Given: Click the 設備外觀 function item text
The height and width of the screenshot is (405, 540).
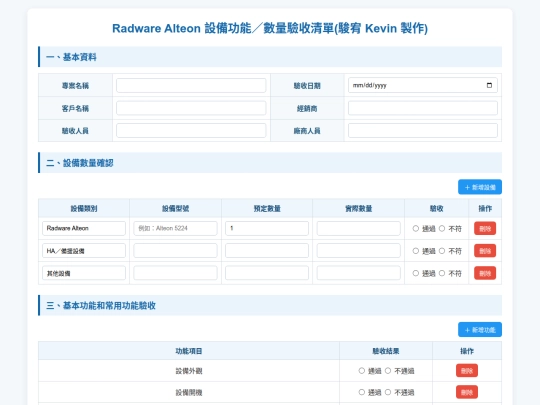Looking at the screenshot, I should (x=189, y=371).
